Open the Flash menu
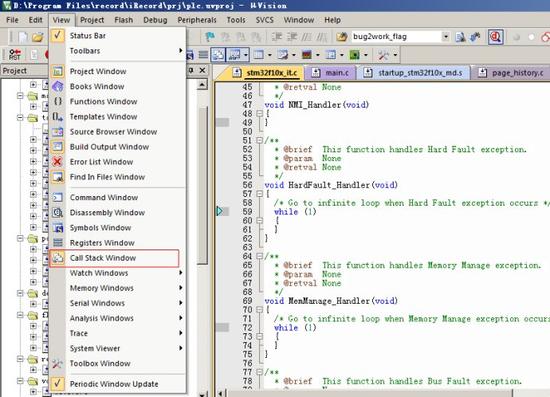This screenshot has height=397, width=550. [x=123, y=20]
